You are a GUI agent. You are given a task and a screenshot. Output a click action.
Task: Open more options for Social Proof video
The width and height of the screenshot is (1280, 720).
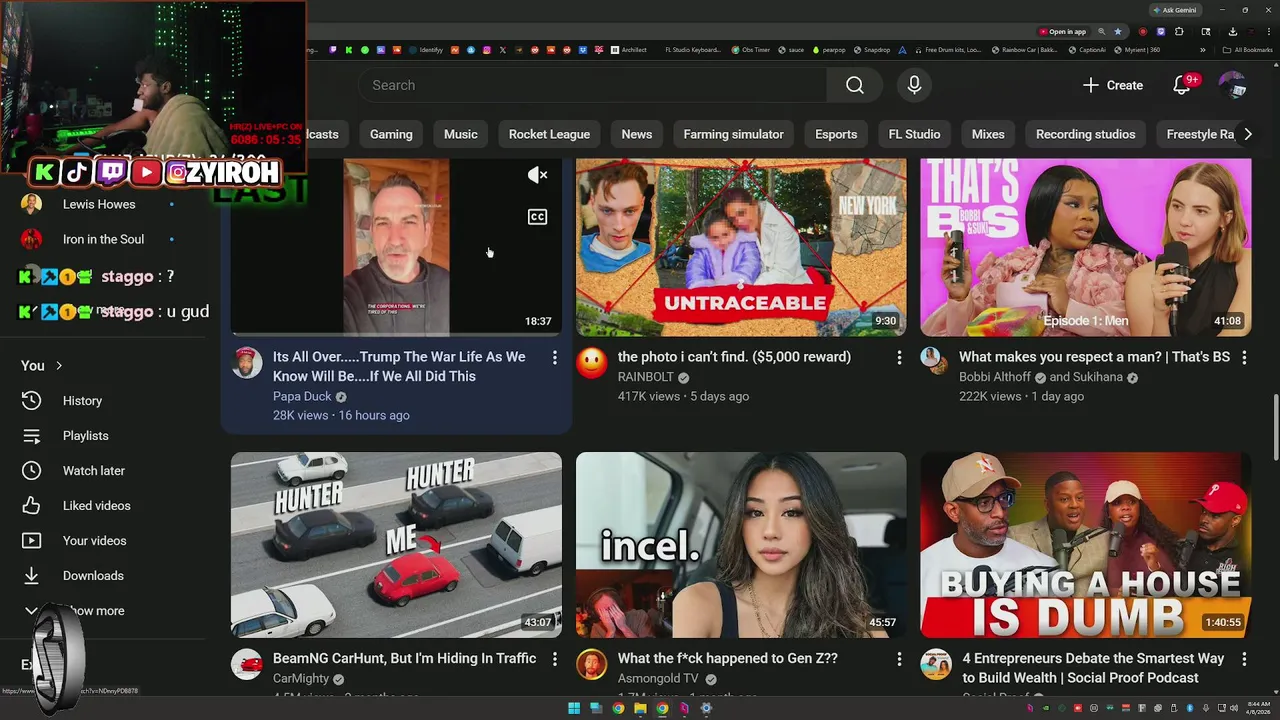pyautogui.click(x=1244, y=660)
